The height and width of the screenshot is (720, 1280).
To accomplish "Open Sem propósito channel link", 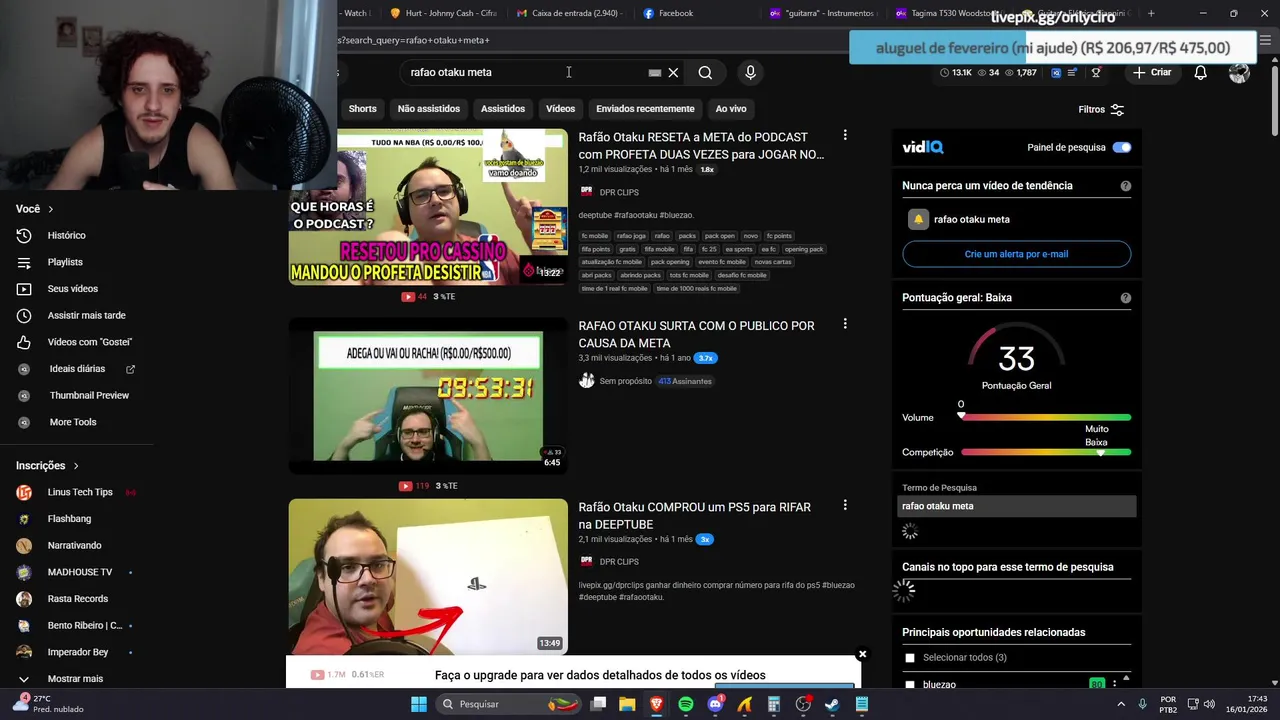I will pos(627,381).
